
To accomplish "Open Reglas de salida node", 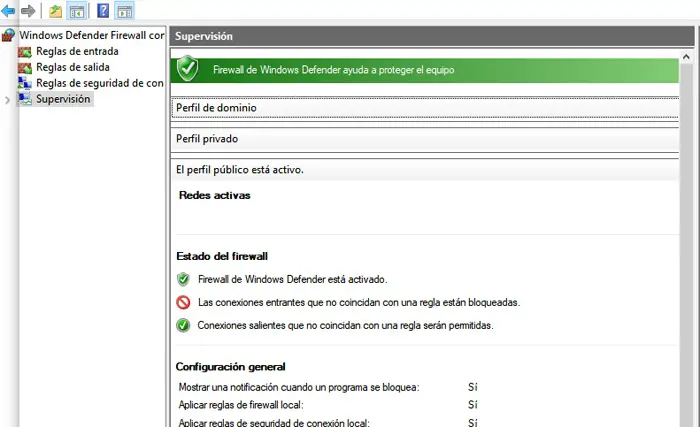I will click(x=73, y=67).
